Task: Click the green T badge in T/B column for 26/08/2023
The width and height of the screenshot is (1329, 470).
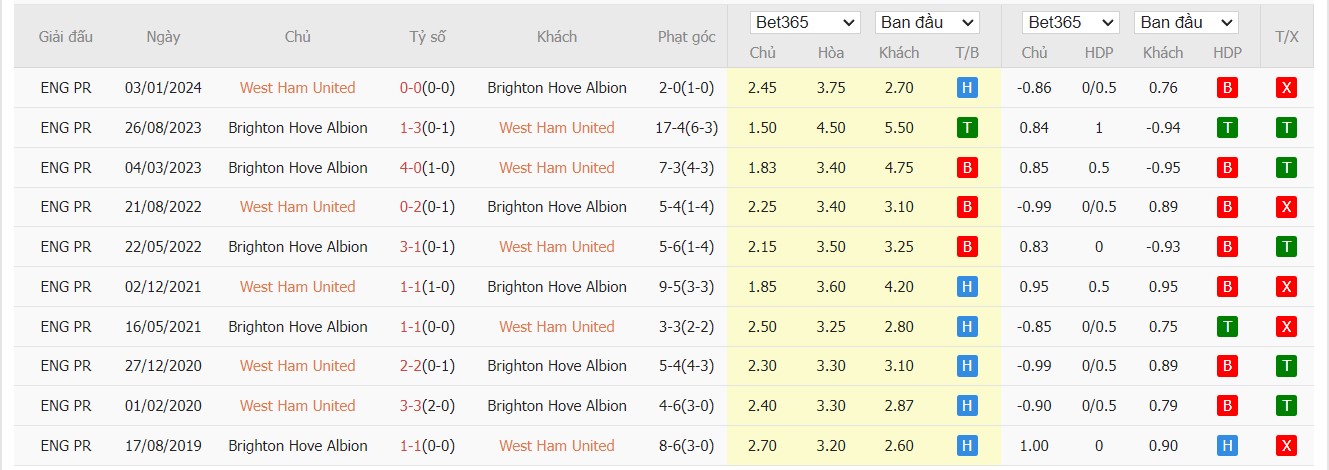Action: coord(966,128)
